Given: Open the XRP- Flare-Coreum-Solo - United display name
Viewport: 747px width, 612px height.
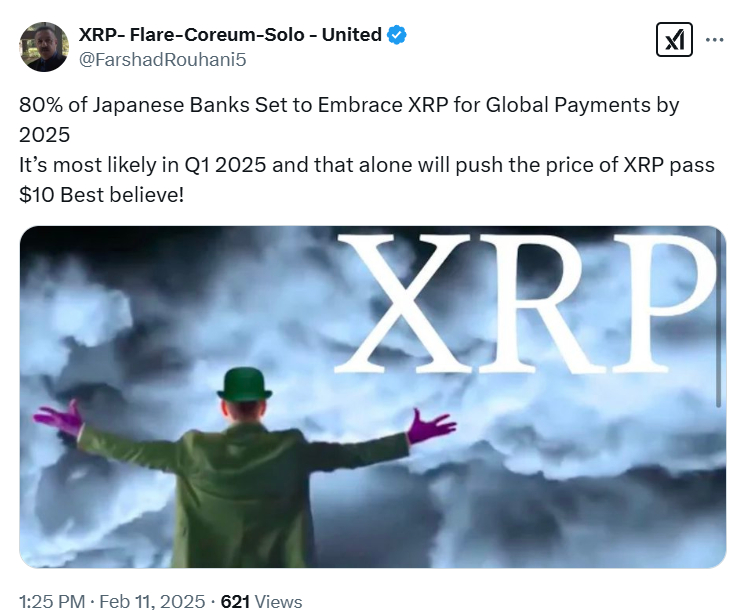Looking at the screenshot, I should click(x=230, y=35).
